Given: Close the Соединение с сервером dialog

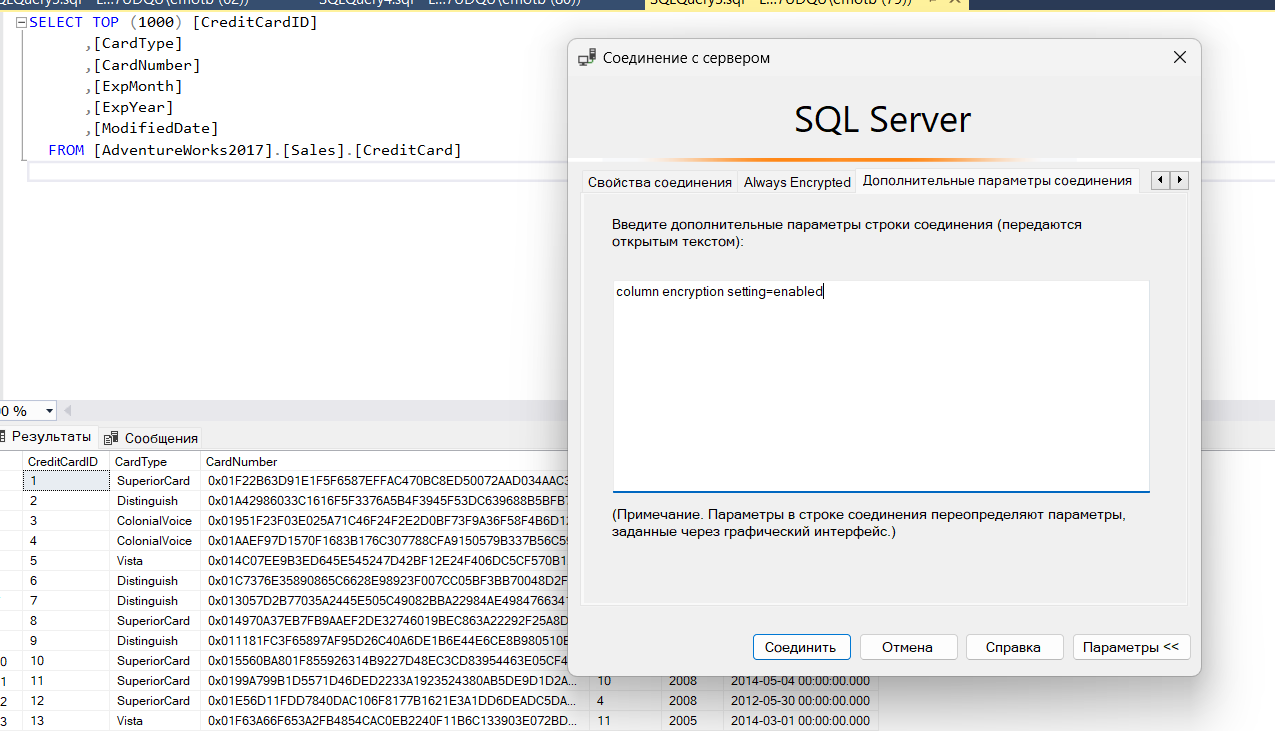Looking at the screenshot, I should pos(1180,58).
